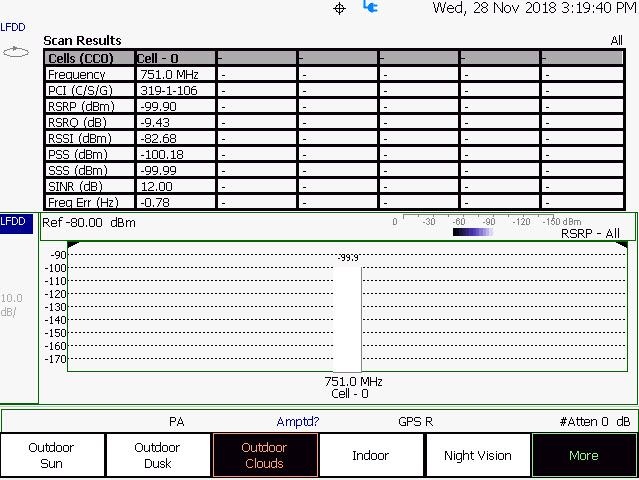
Task: Click the -99.90 RSRP value
Action: pyautogui.click(x=158, y=106)
